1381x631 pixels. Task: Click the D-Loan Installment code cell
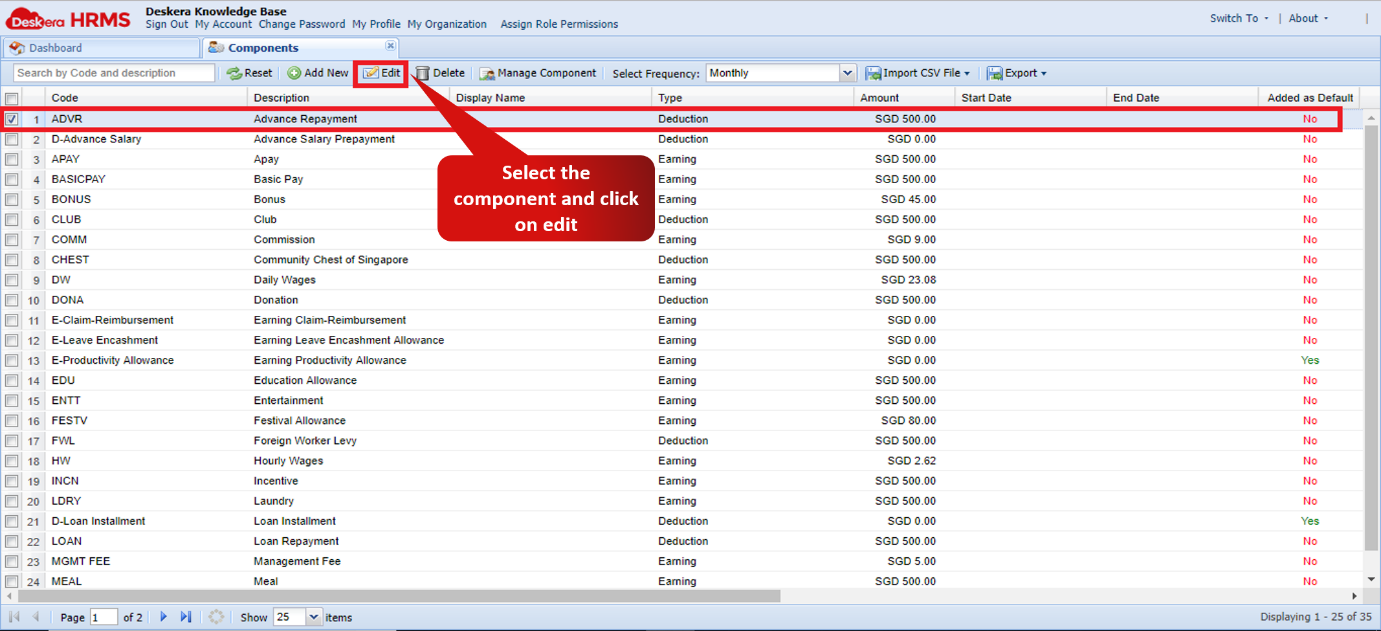pyautogui.click(x=98, y=521)
